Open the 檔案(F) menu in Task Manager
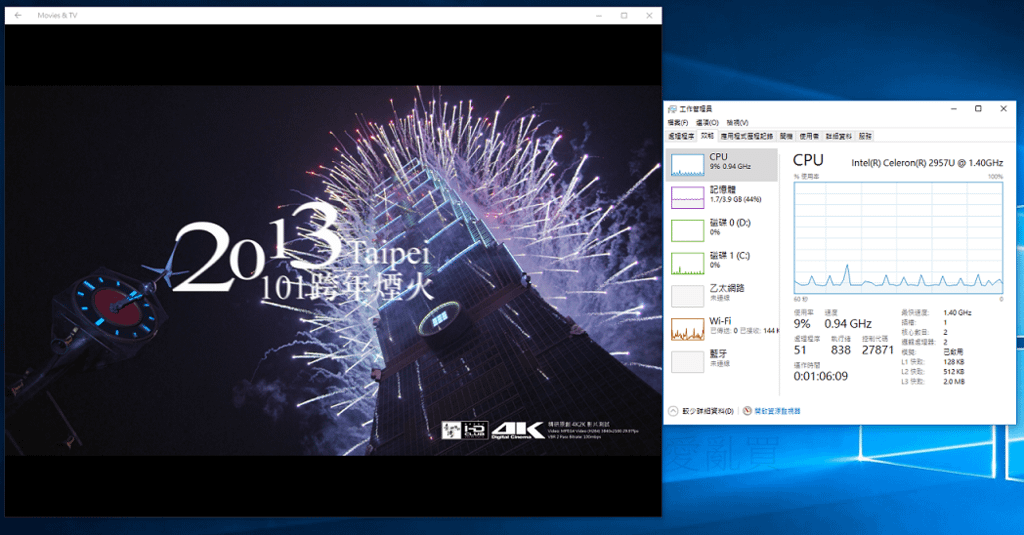1024x535 pixels. [678, 123]
